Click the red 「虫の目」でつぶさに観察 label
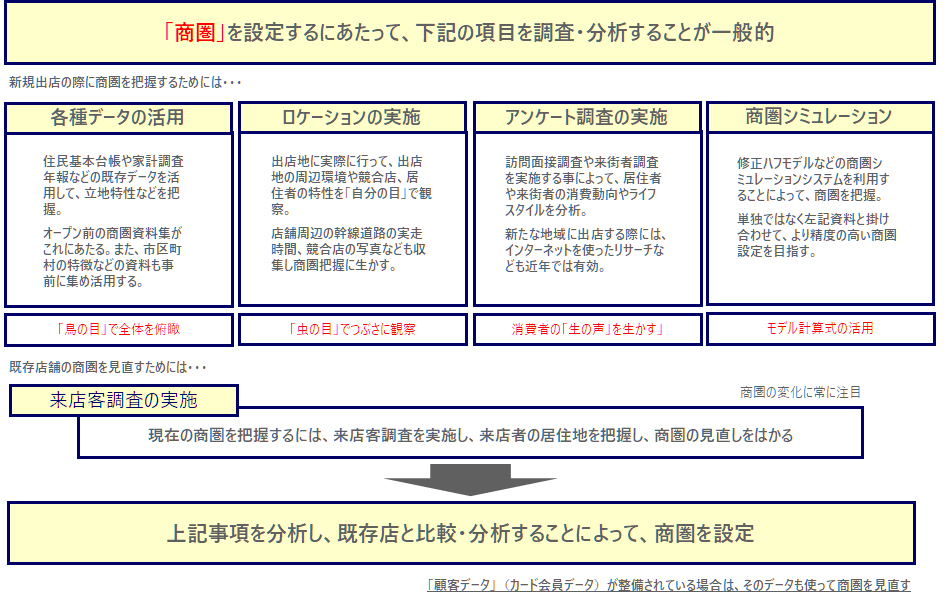This screenshot has height=601, width=945. point(352,329)
